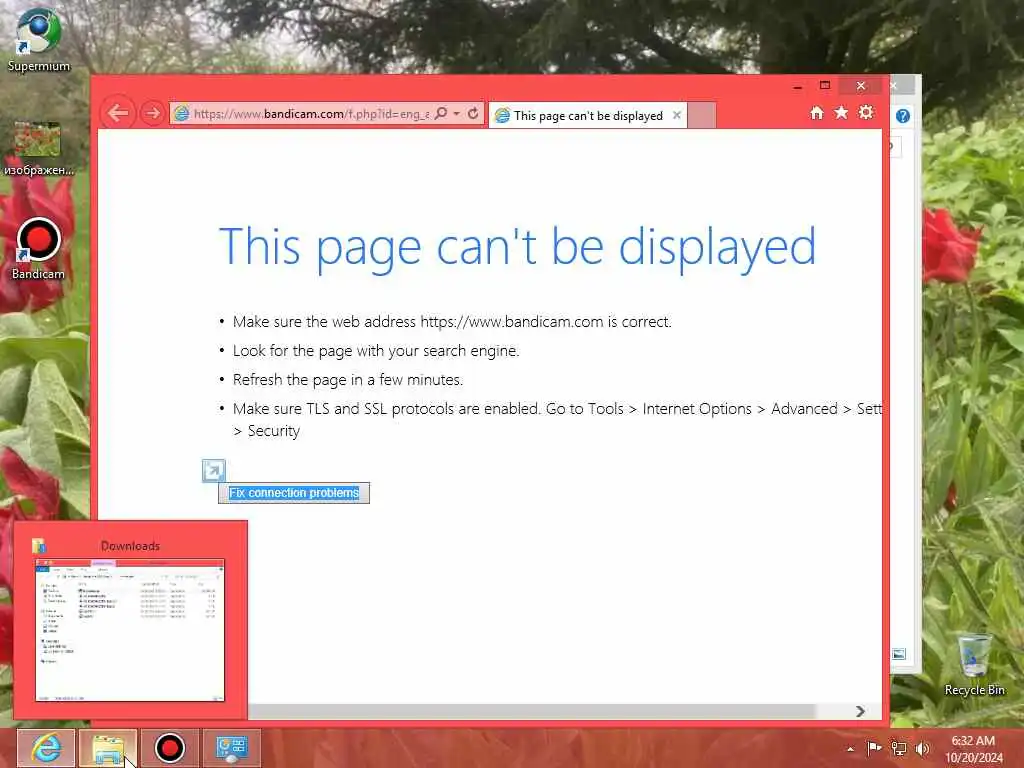Refresh the page with the reload icon
This screenshot has width=1024, height=768.
[473, 113]
